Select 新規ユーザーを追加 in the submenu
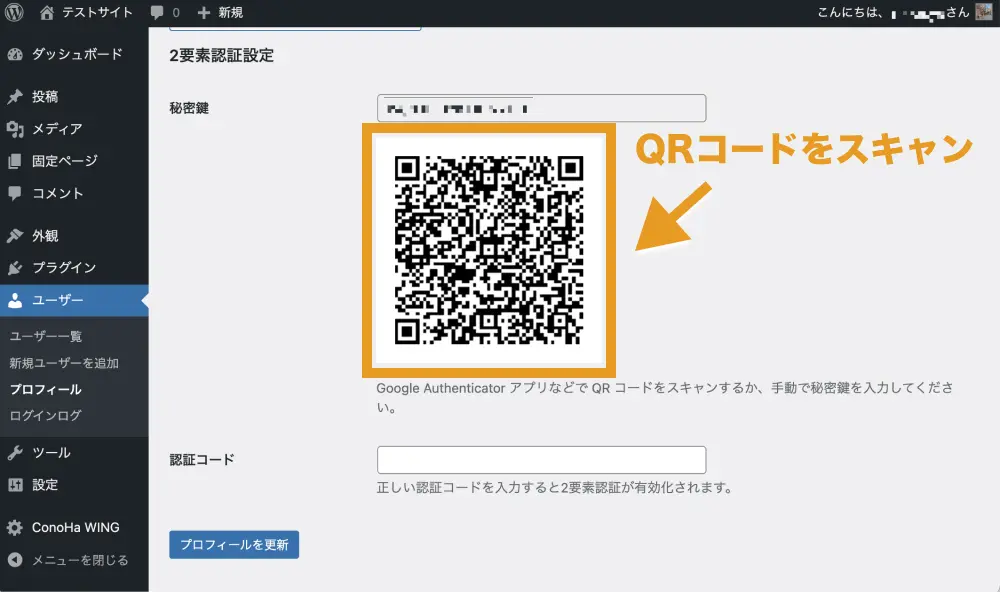 64,363
